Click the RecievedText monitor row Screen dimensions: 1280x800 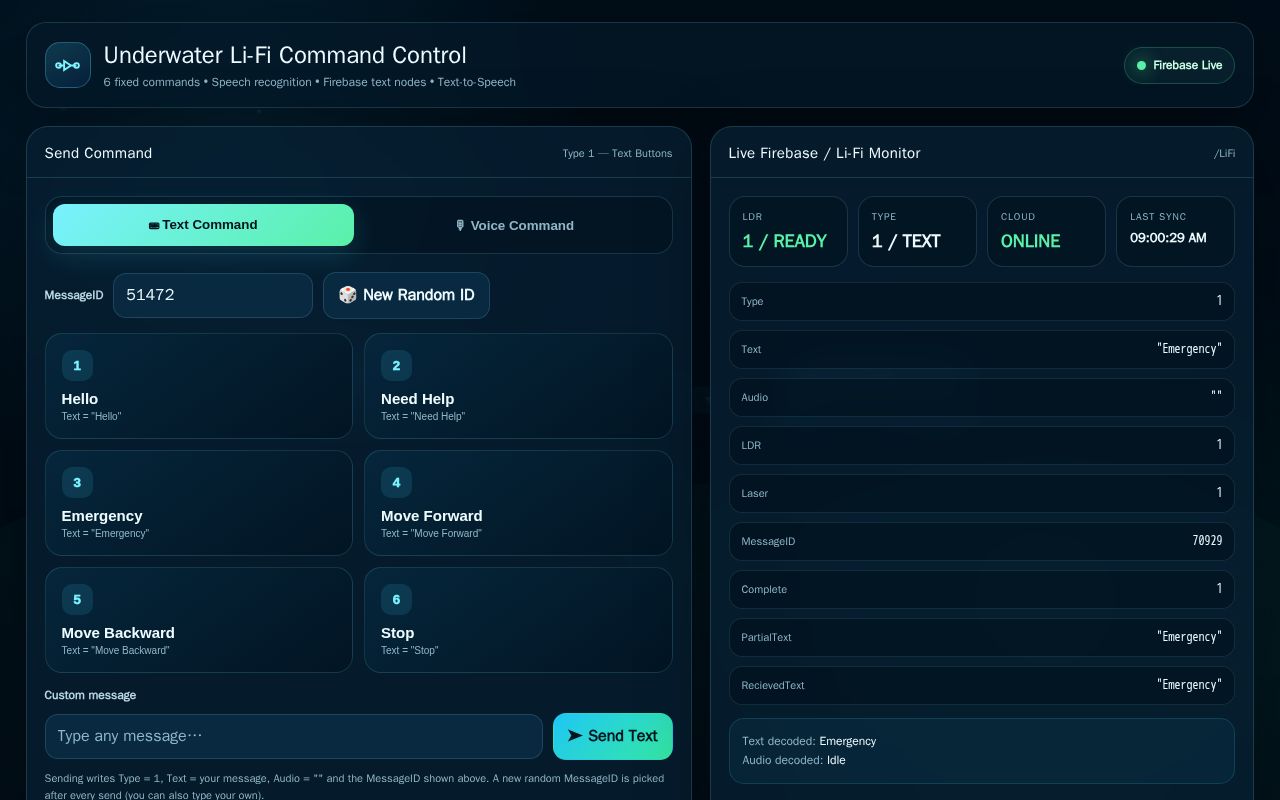click(982, 685)
